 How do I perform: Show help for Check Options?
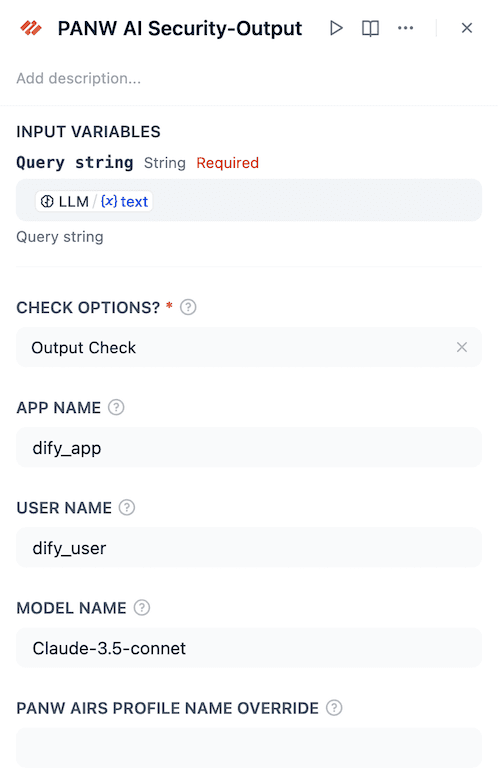pyautogui.click(x=188, y=307)
